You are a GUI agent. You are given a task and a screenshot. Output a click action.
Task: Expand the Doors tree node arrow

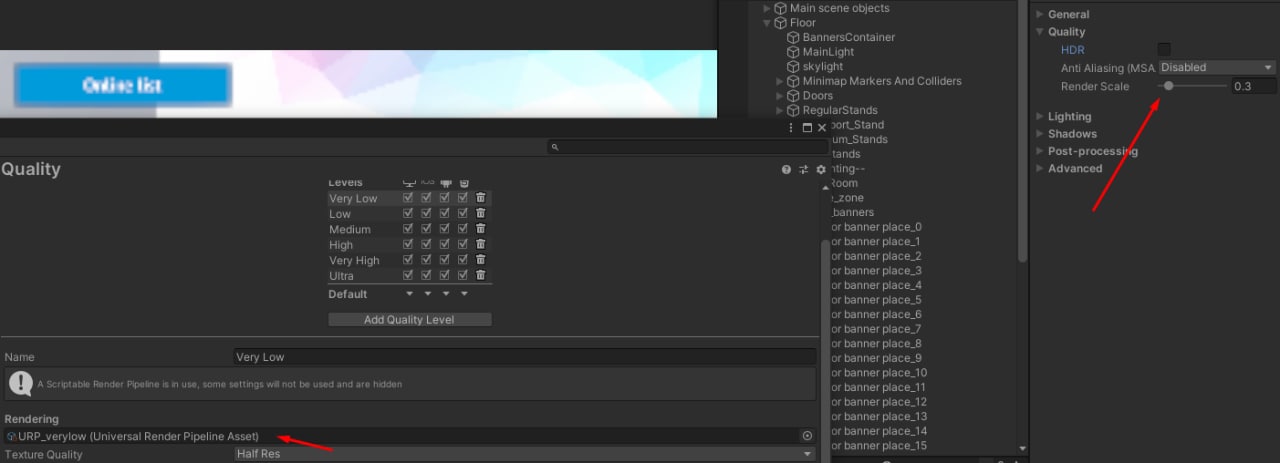[780, 96]
